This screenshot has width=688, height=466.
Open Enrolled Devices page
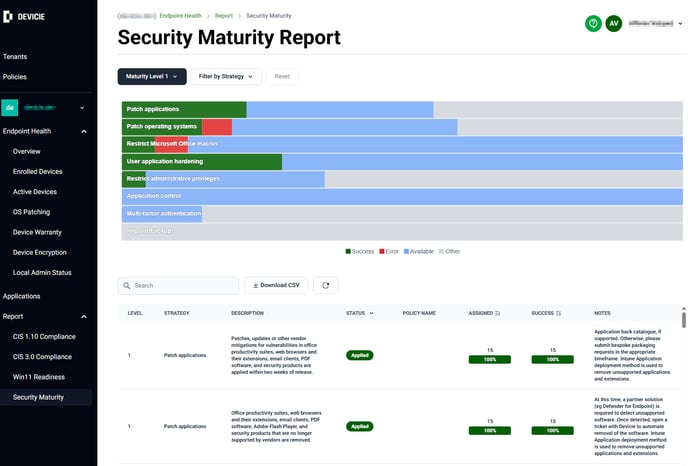click(38, 172)
